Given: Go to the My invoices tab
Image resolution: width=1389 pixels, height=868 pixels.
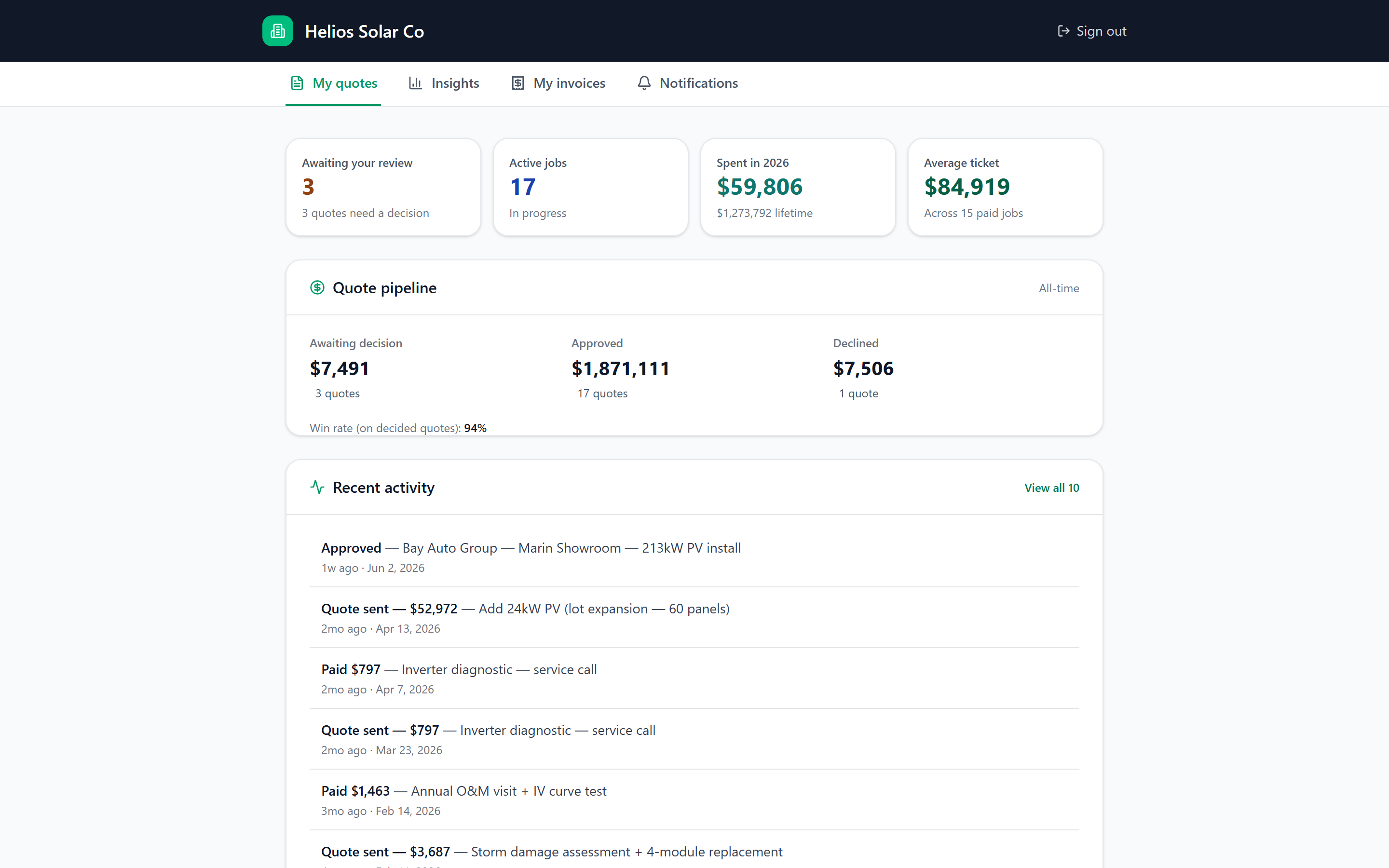Looking at the screenshot, I should (558, 84).
